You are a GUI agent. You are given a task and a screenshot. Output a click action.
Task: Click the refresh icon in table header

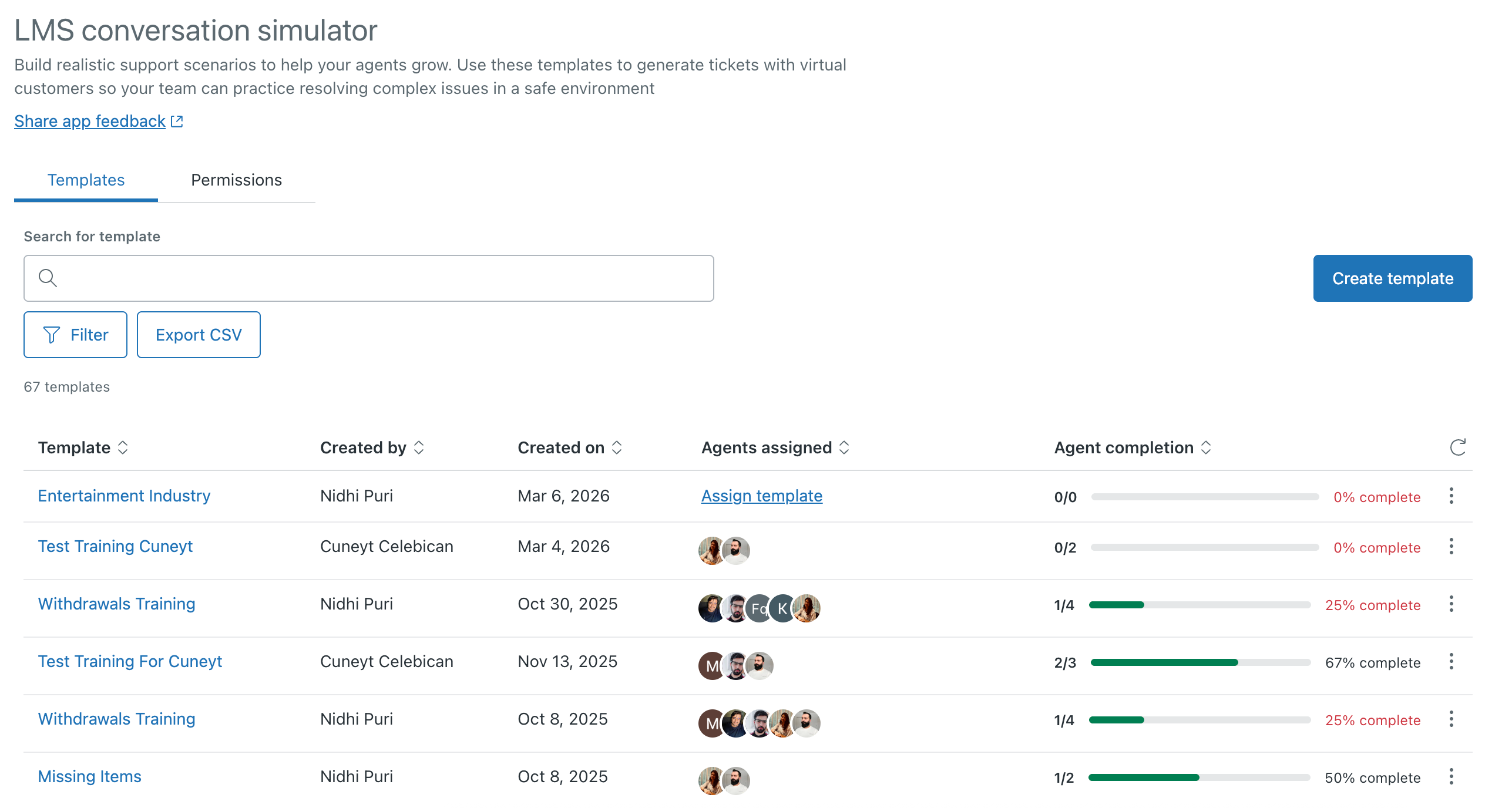click(x=1457, y=447)
